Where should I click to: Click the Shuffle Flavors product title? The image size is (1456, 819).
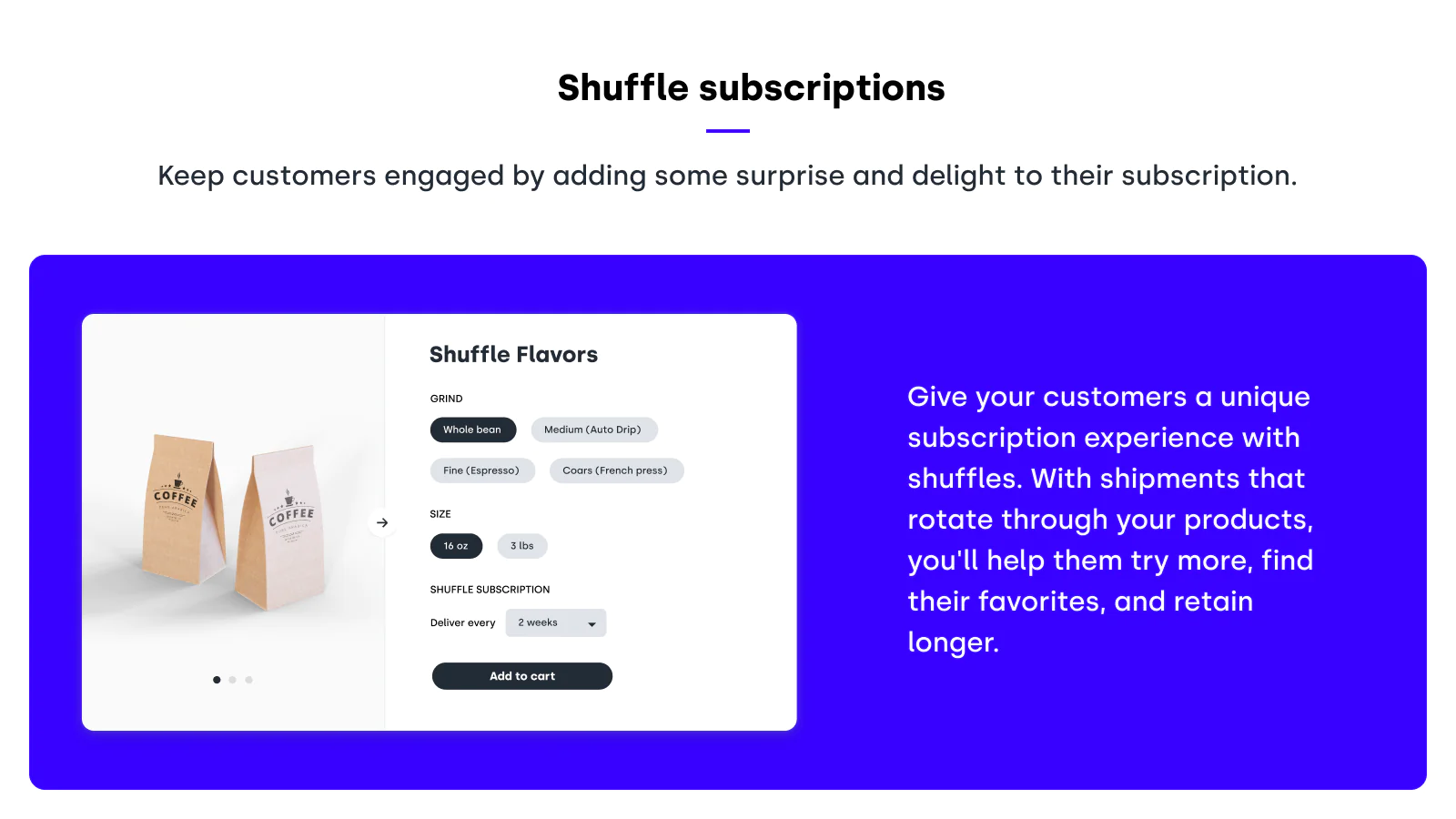click(513, 355)
